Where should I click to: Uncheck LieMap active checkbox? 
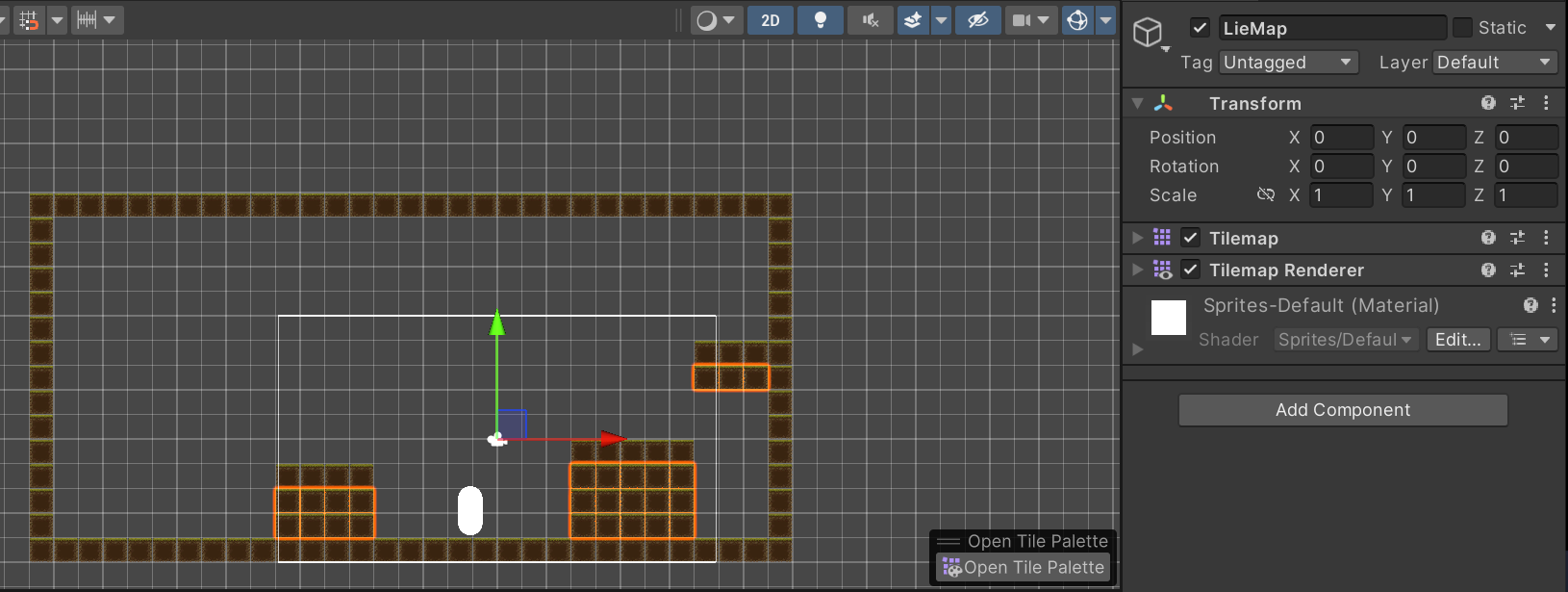[1200, 28]
